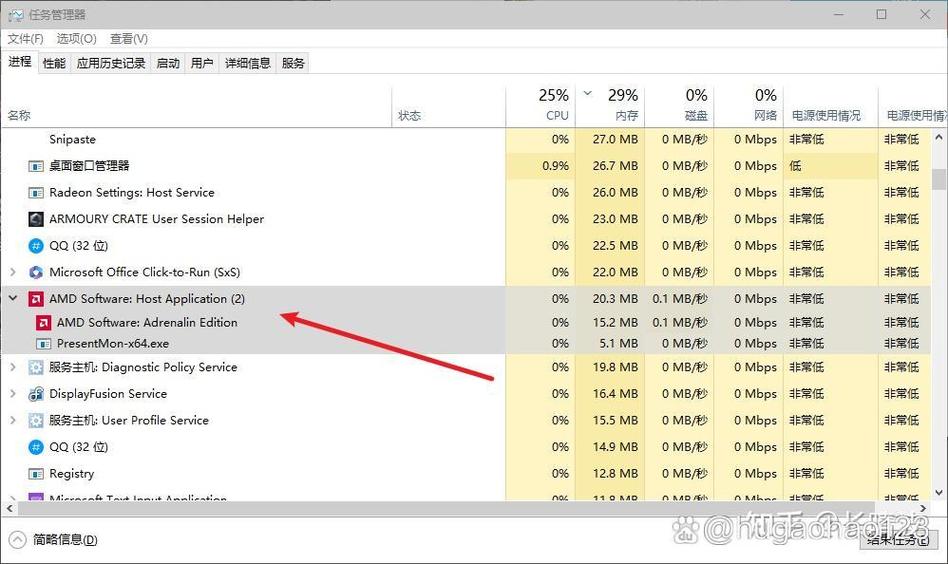Sort by the 名称 column header
This screenshot has width=948, height=564.
click(196, 107)
